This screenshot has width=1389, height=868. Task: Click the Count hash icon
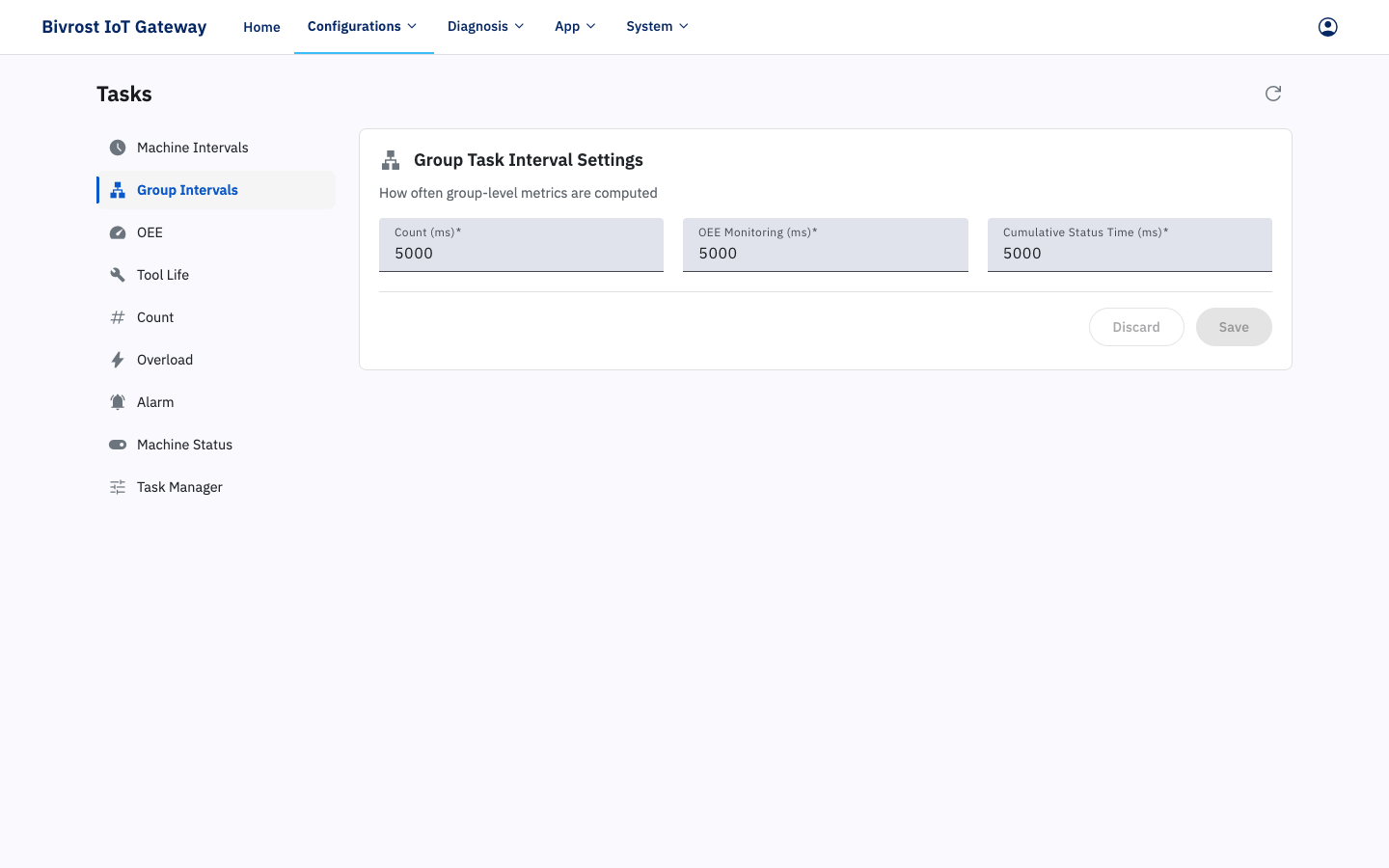click(118, 317)
